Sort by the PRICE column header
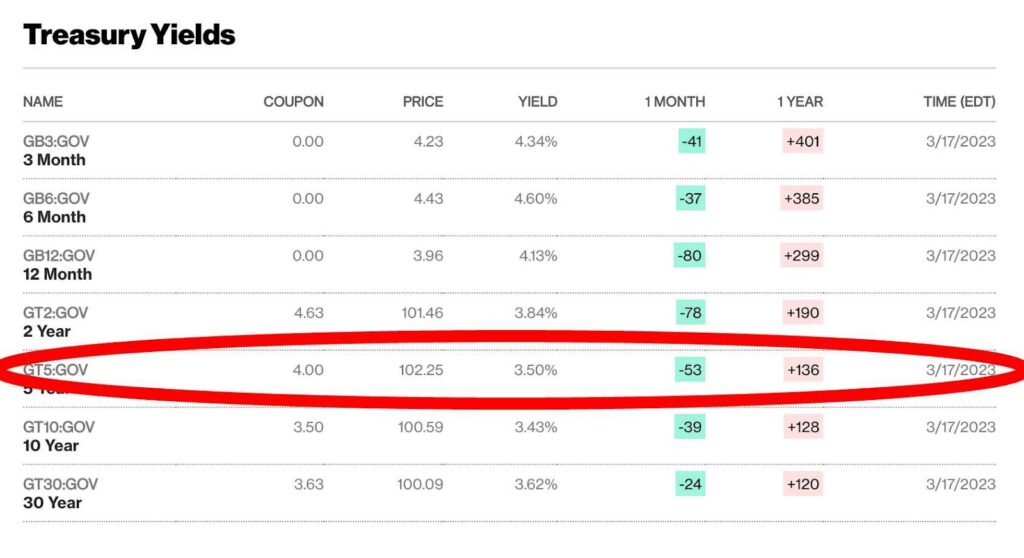 point(422,102)
